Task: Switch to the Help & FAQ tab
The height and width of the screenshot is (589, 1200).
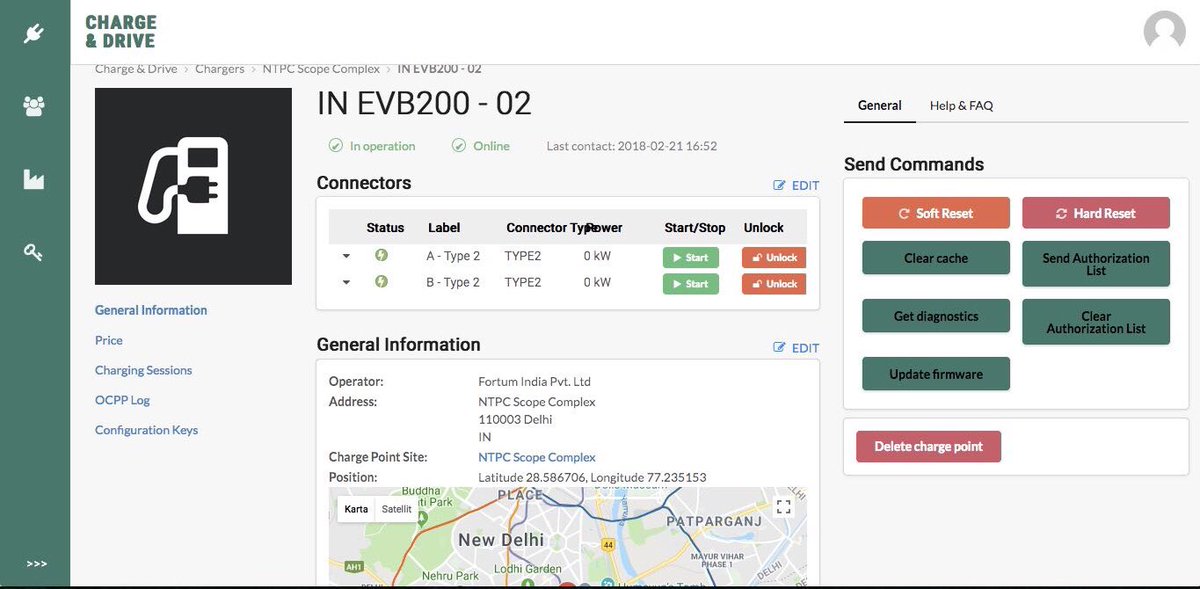Action: tap(961, 105)
